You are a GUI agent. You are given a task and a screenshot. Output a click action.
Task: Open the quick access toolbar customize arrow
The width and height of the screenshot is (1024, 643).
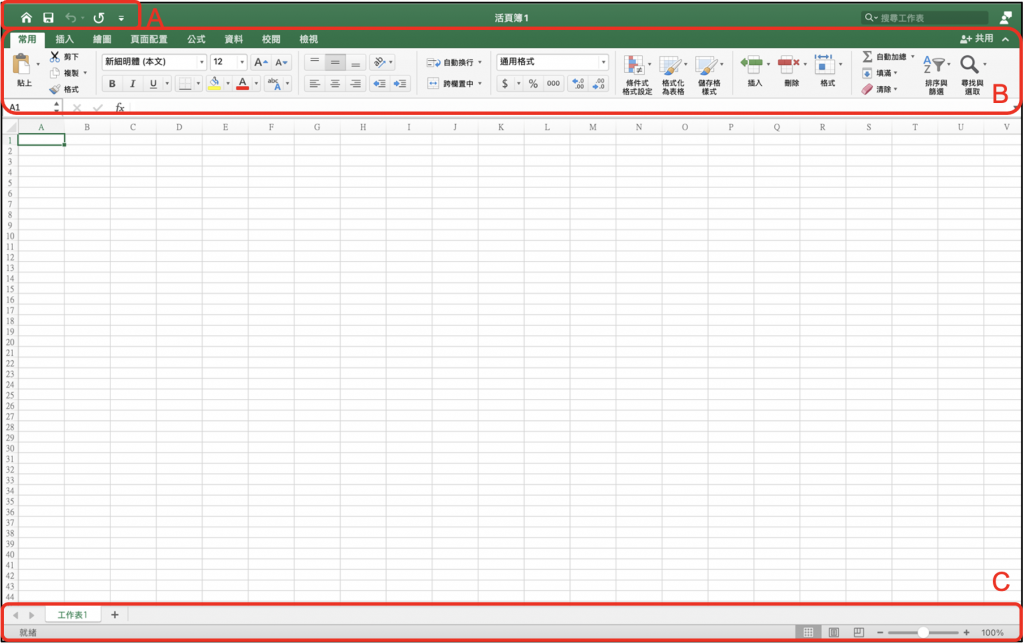[x=121, y=18]
